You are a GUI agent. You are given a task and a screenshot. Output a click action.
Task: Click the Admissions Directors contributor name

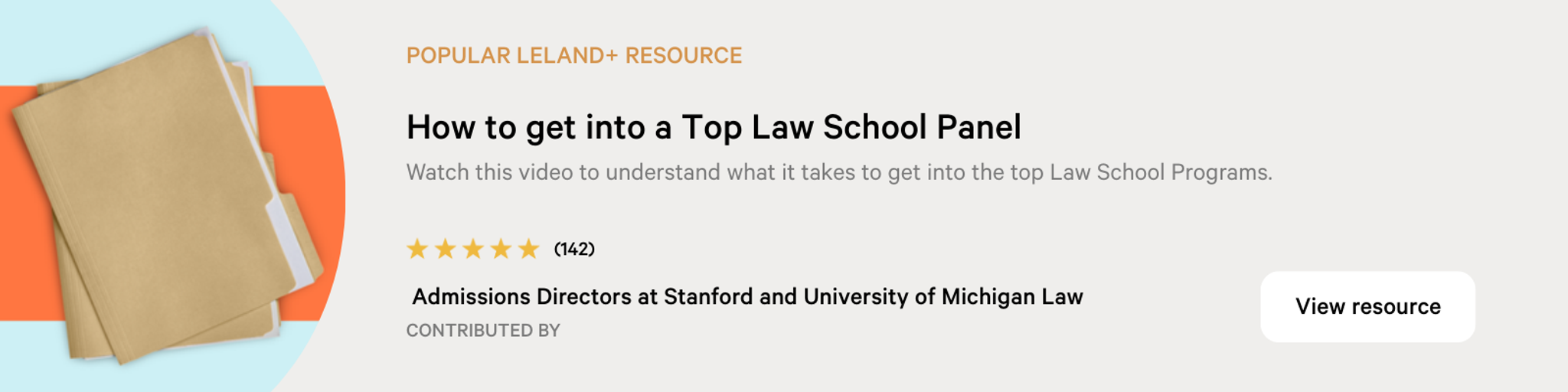(x=747, y=296)
